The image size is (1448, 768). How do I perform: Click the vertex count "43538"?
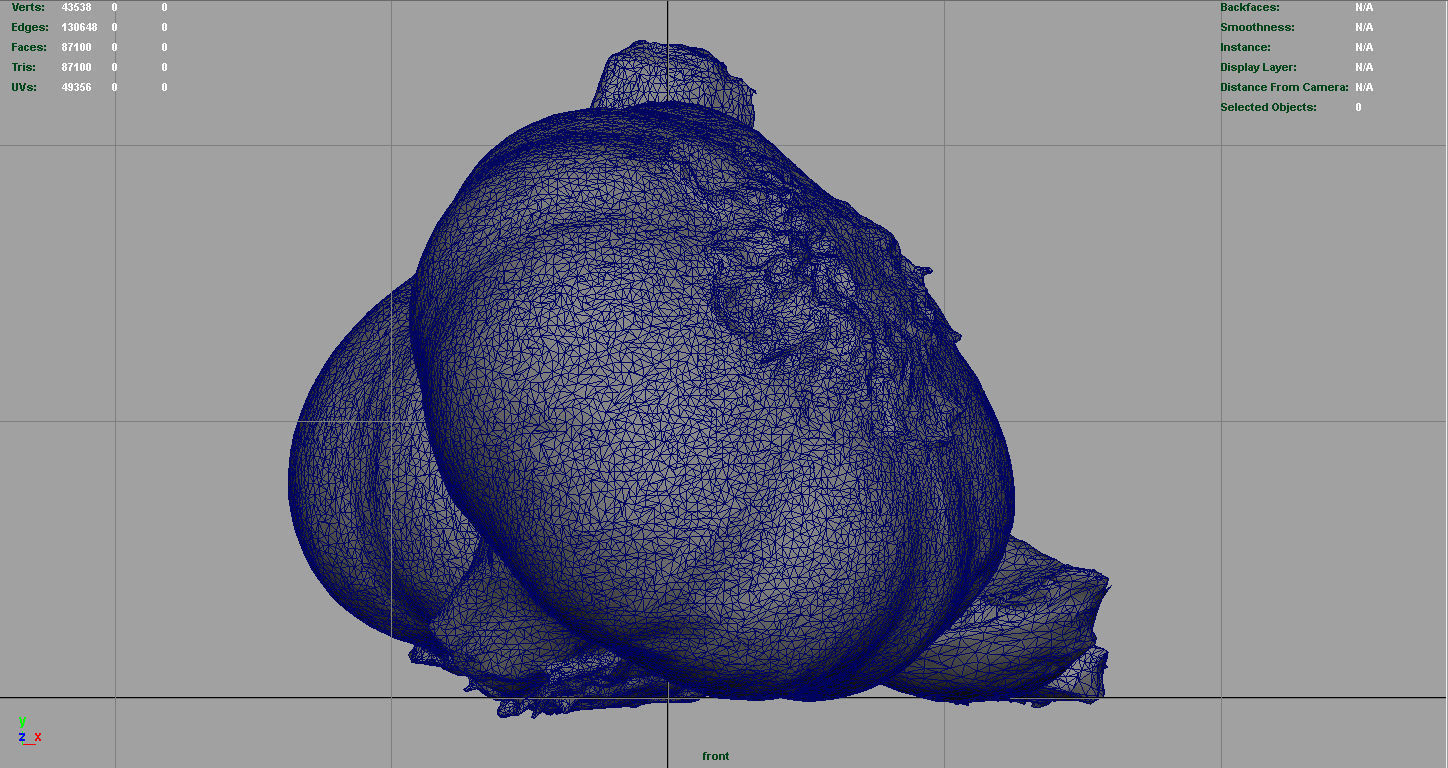76,7
